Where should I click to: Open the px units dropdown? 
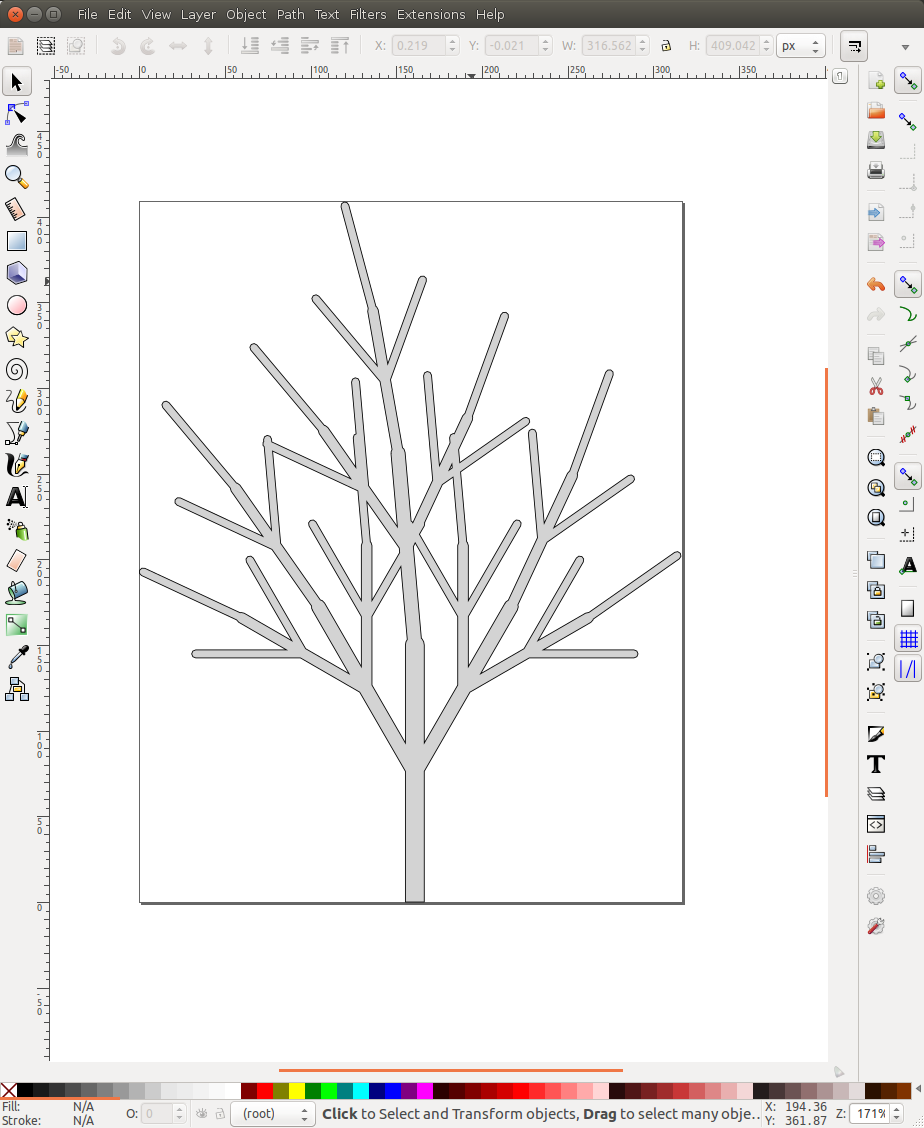(x=800, y=45)
